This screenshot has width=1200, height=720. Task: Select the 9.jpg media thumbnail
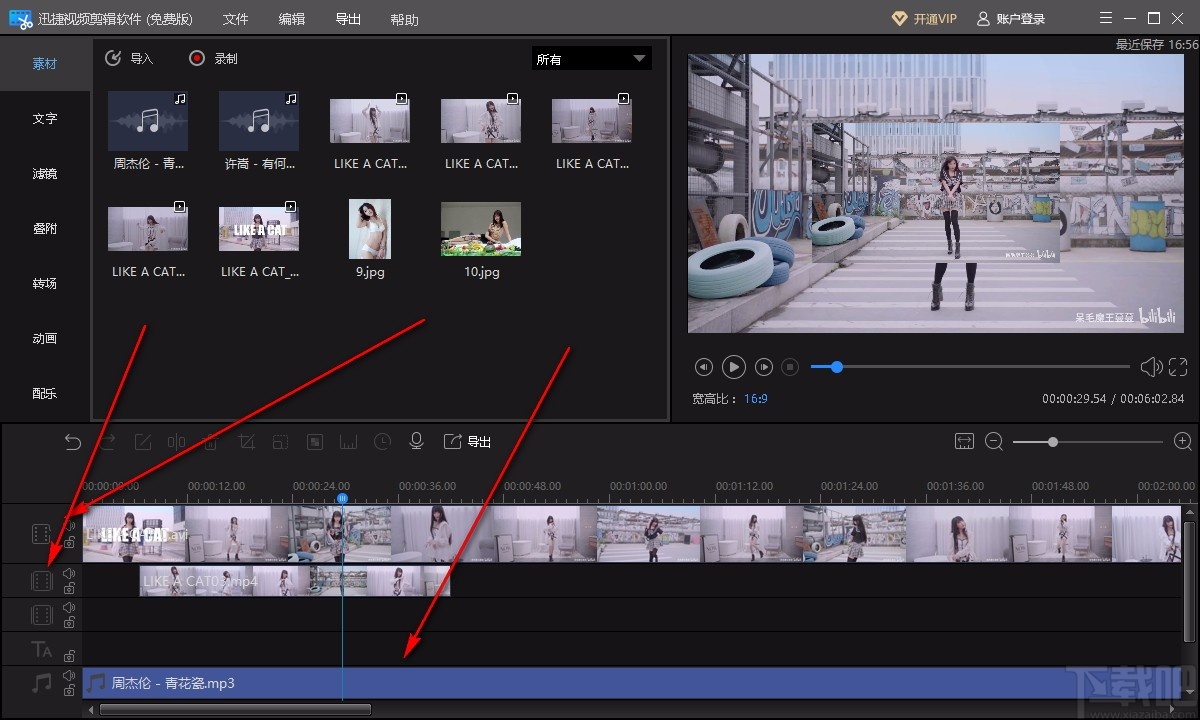[x=370, y=230]
